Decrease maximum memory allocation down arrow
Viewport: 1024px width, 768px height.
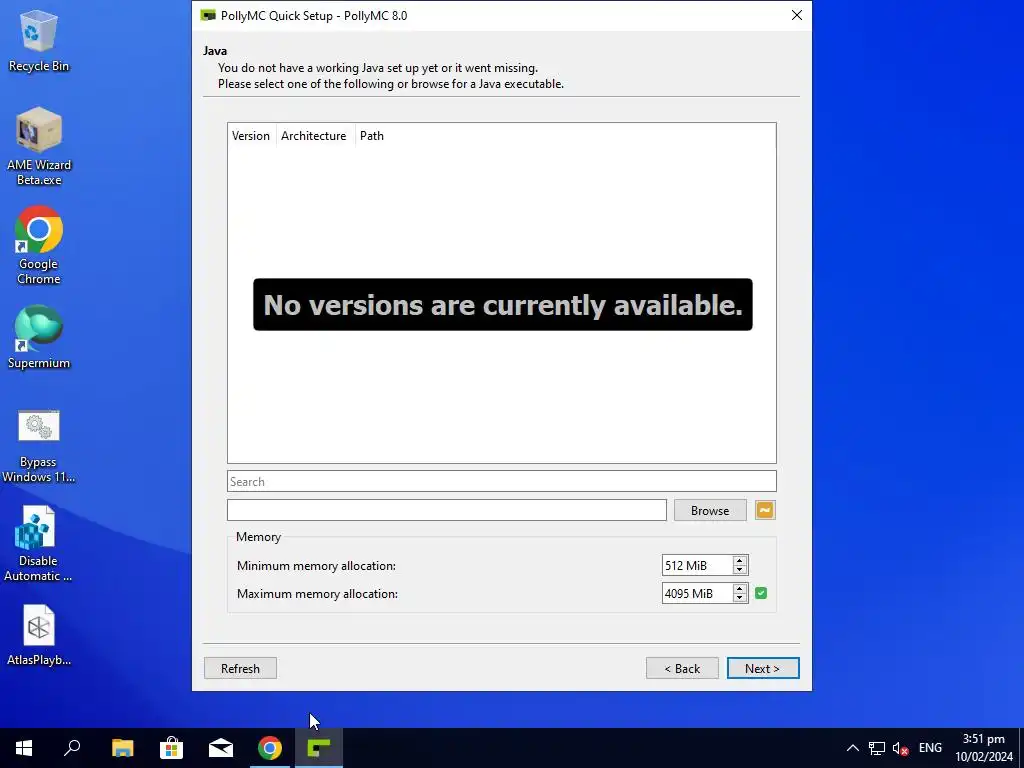pyautogui.click(x=739, y=598)
